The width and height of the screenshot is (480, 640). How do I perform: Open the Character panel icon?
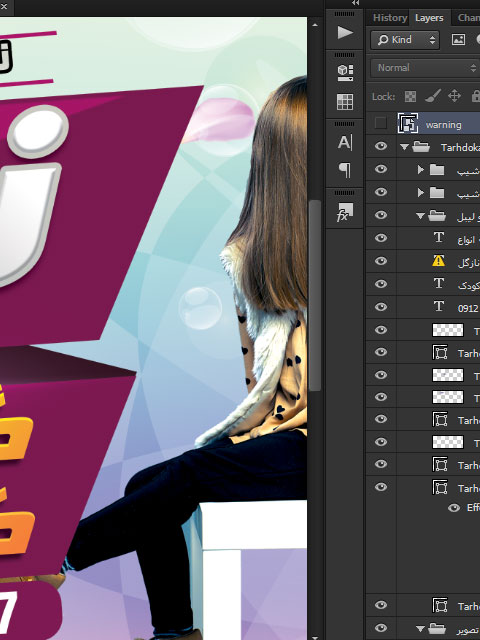click(345, 142)
